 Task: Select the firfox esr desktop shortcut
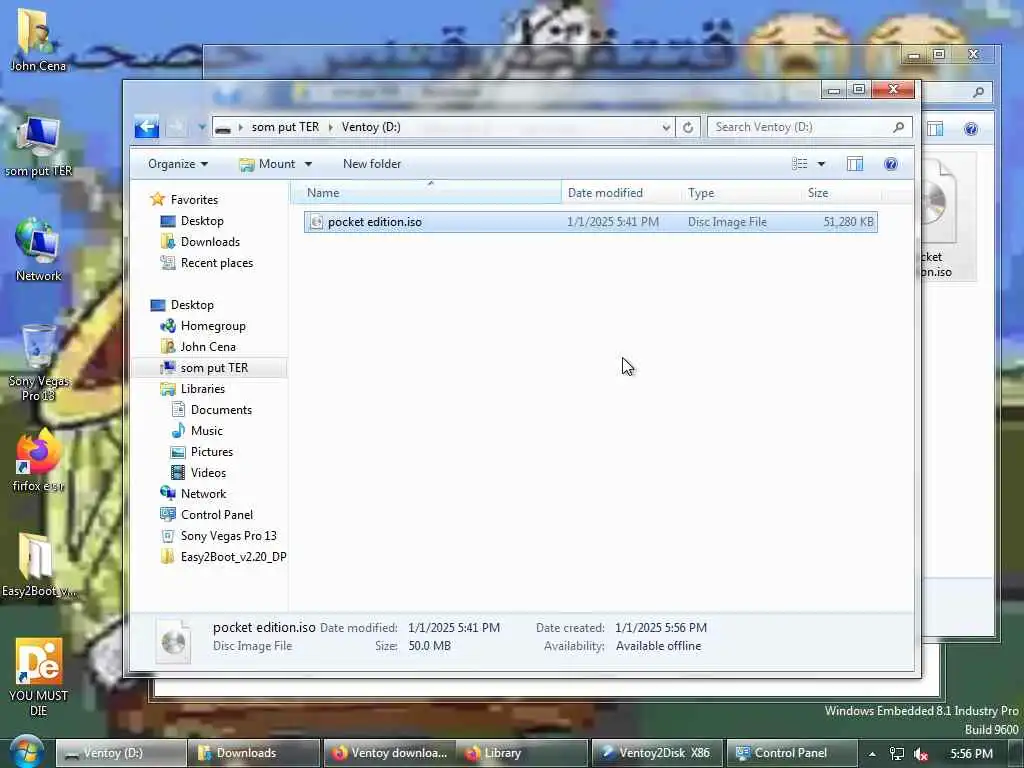click(x=39, y=460)
